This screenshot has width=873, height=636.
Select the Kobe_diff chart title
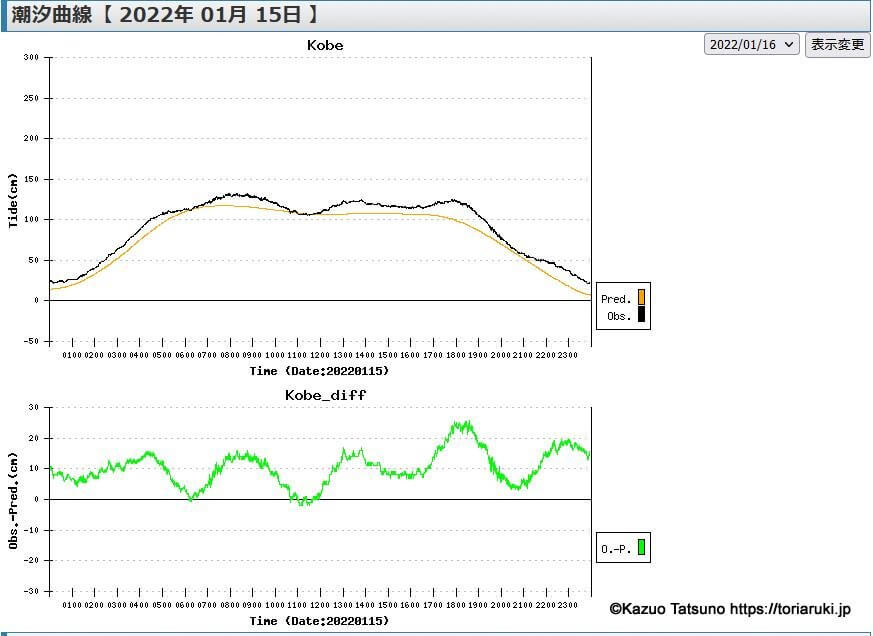pos(325,395)
